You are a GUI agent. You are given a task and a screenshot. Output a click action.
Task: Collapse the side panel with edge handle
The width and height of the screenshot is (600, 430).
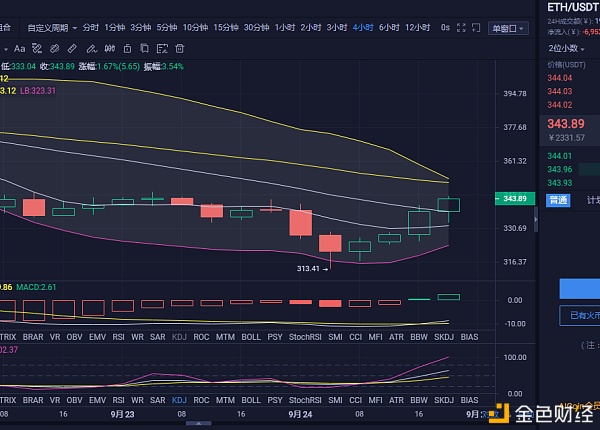click(x=536, y=219)
